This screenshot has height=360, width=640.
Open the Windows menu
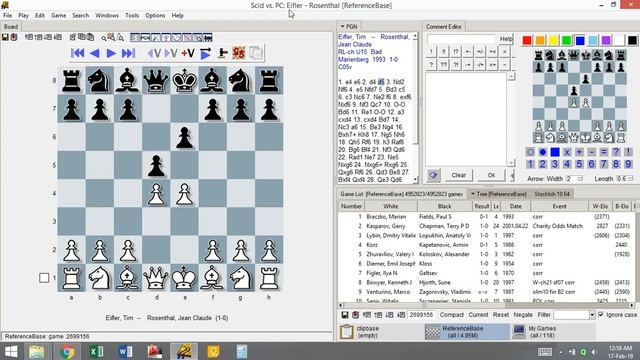(x=107, y=16)
